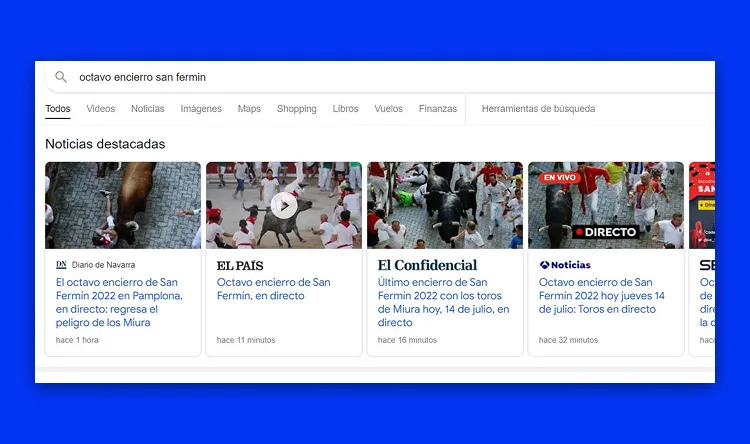The width and height of the screenshot is (750, 444).
Task: Click the EL PAÍS logo
Action: click(240, 266)
